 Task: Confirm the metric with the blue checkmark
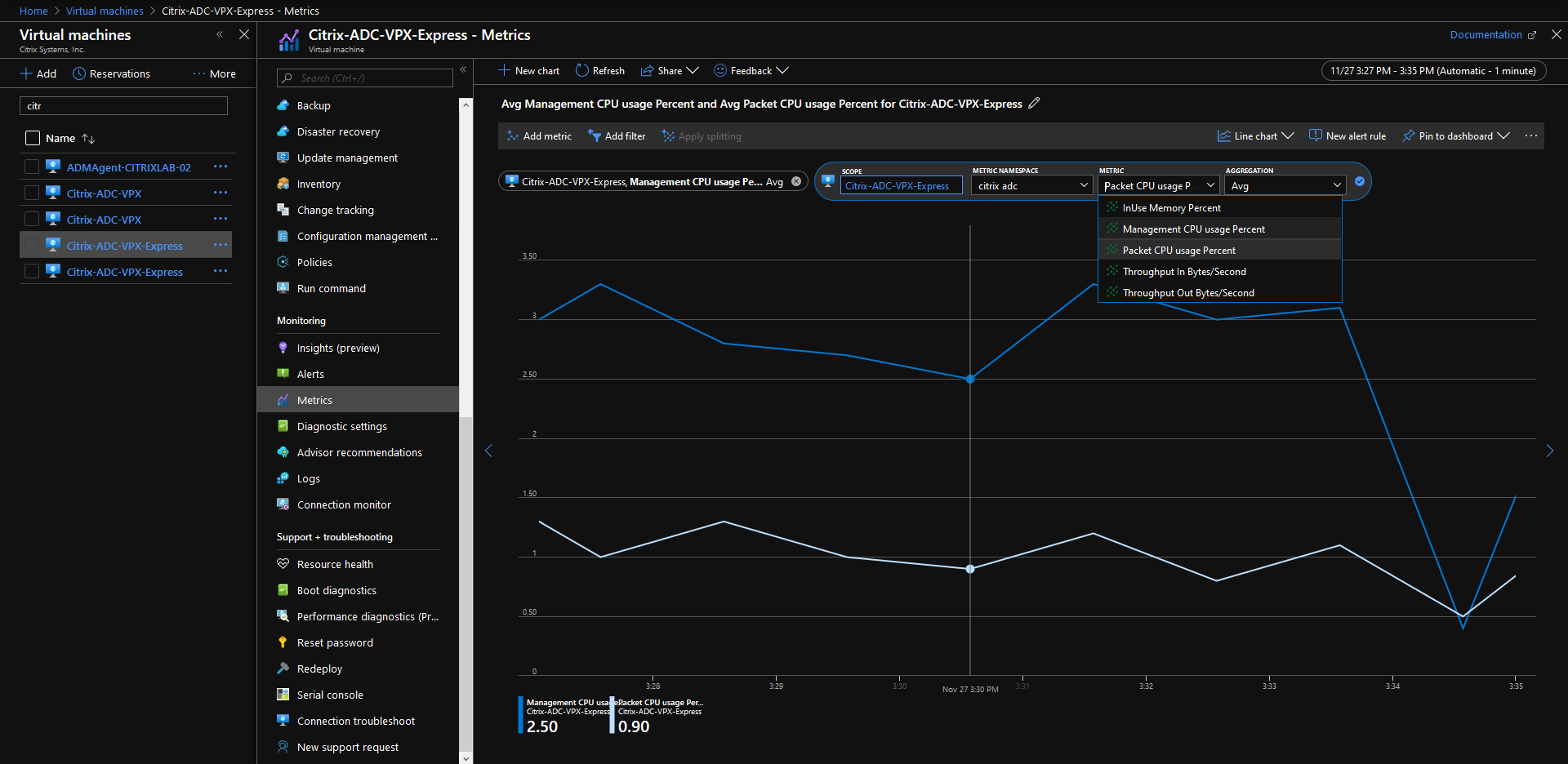[x=1360, y=181]
